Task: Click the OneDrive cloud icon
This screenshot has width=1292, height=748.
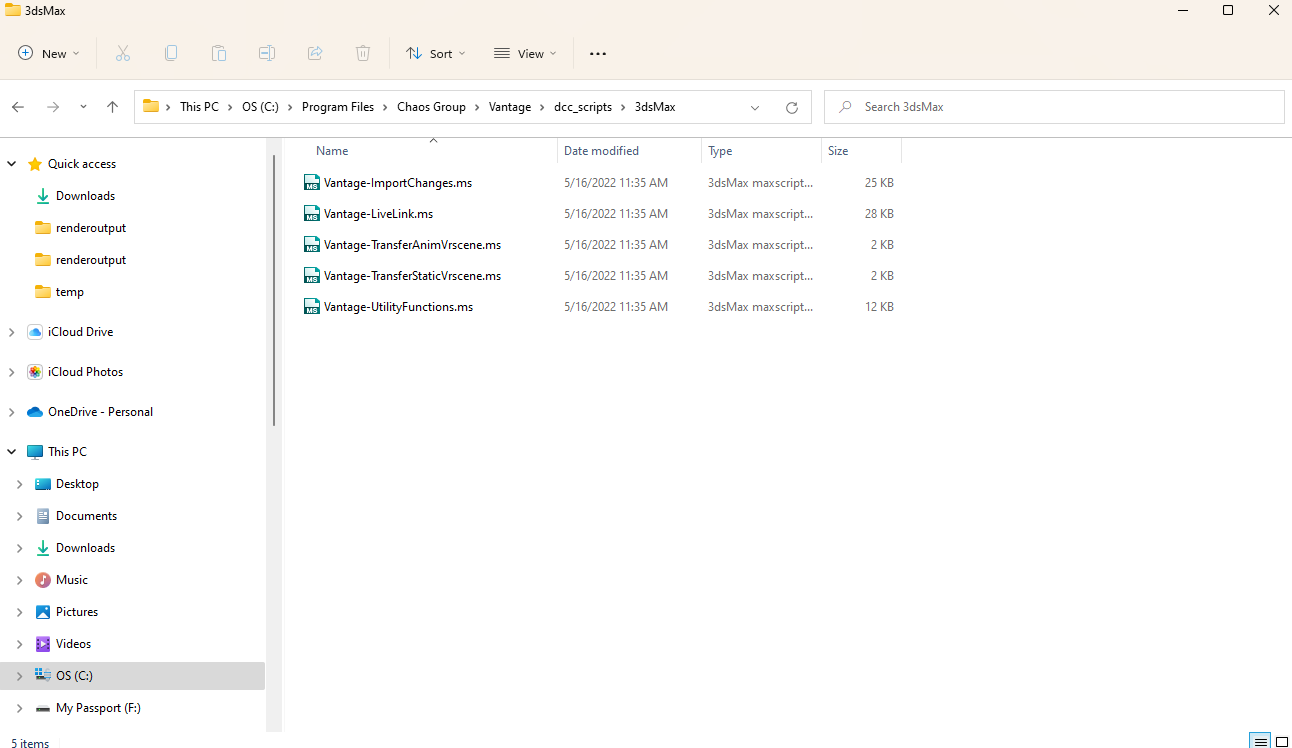Action: (35, 412)
